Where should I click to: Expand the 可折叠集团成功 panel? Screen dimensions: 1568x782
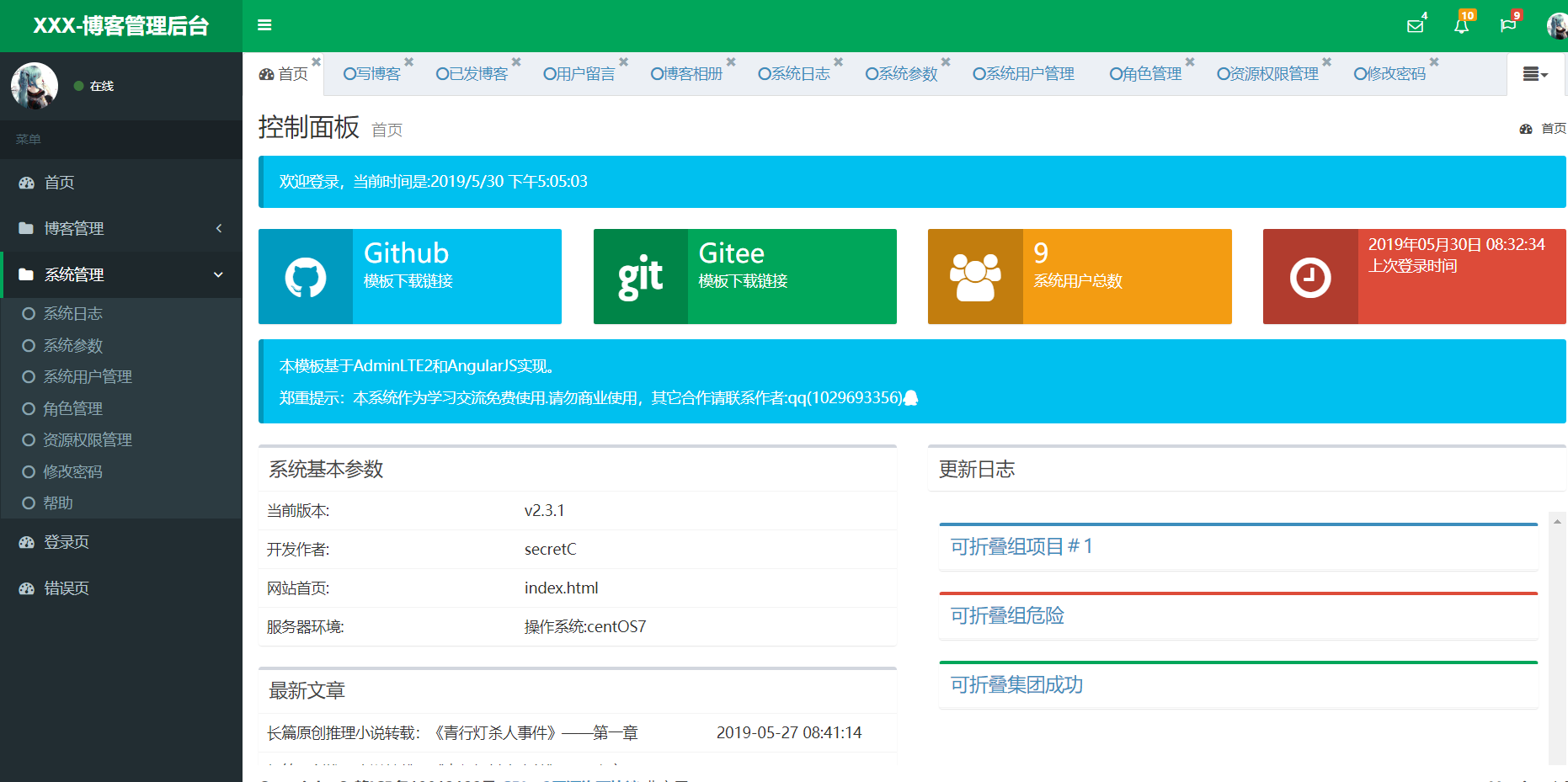pos(1016,685)
